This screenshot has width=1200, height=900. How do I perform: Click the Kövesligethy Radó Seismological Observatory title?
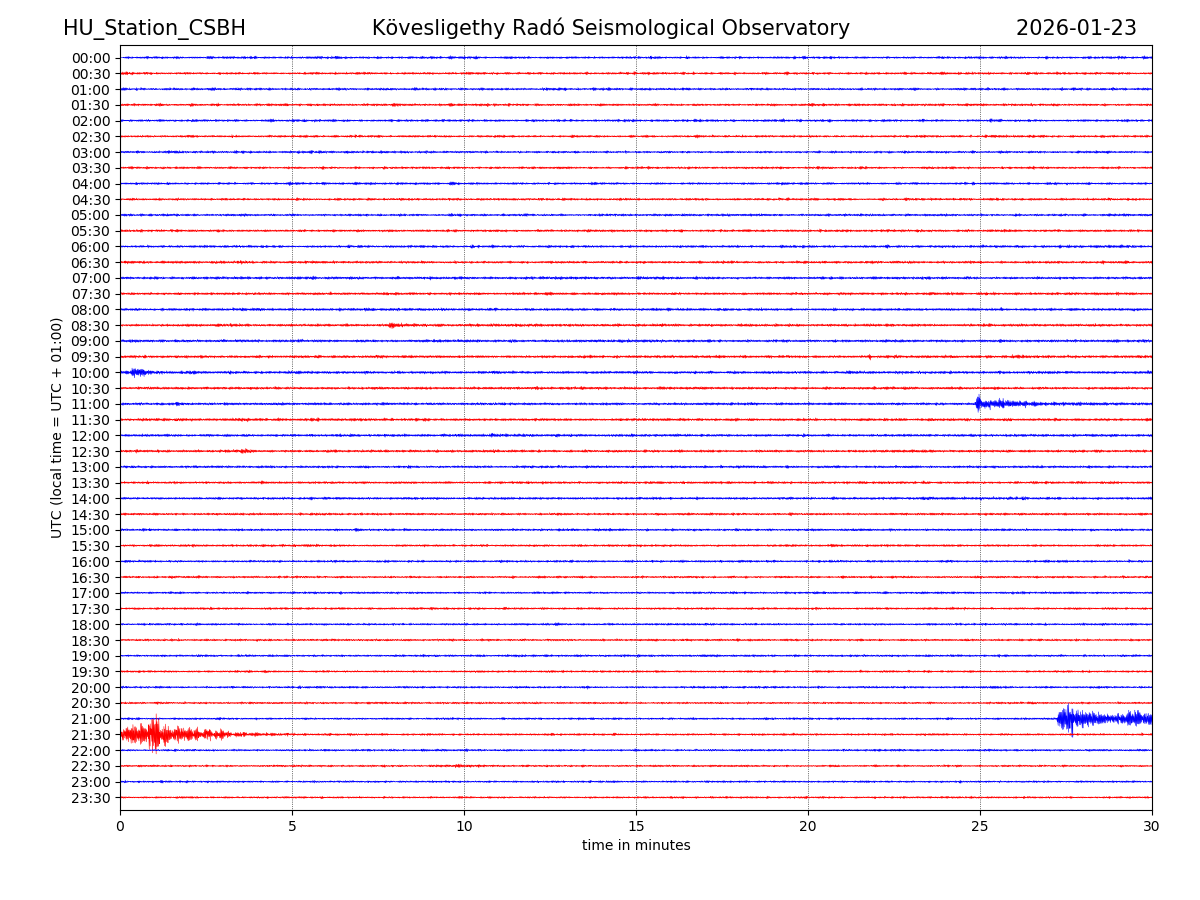pyautogui.click(x=610, y=29)
